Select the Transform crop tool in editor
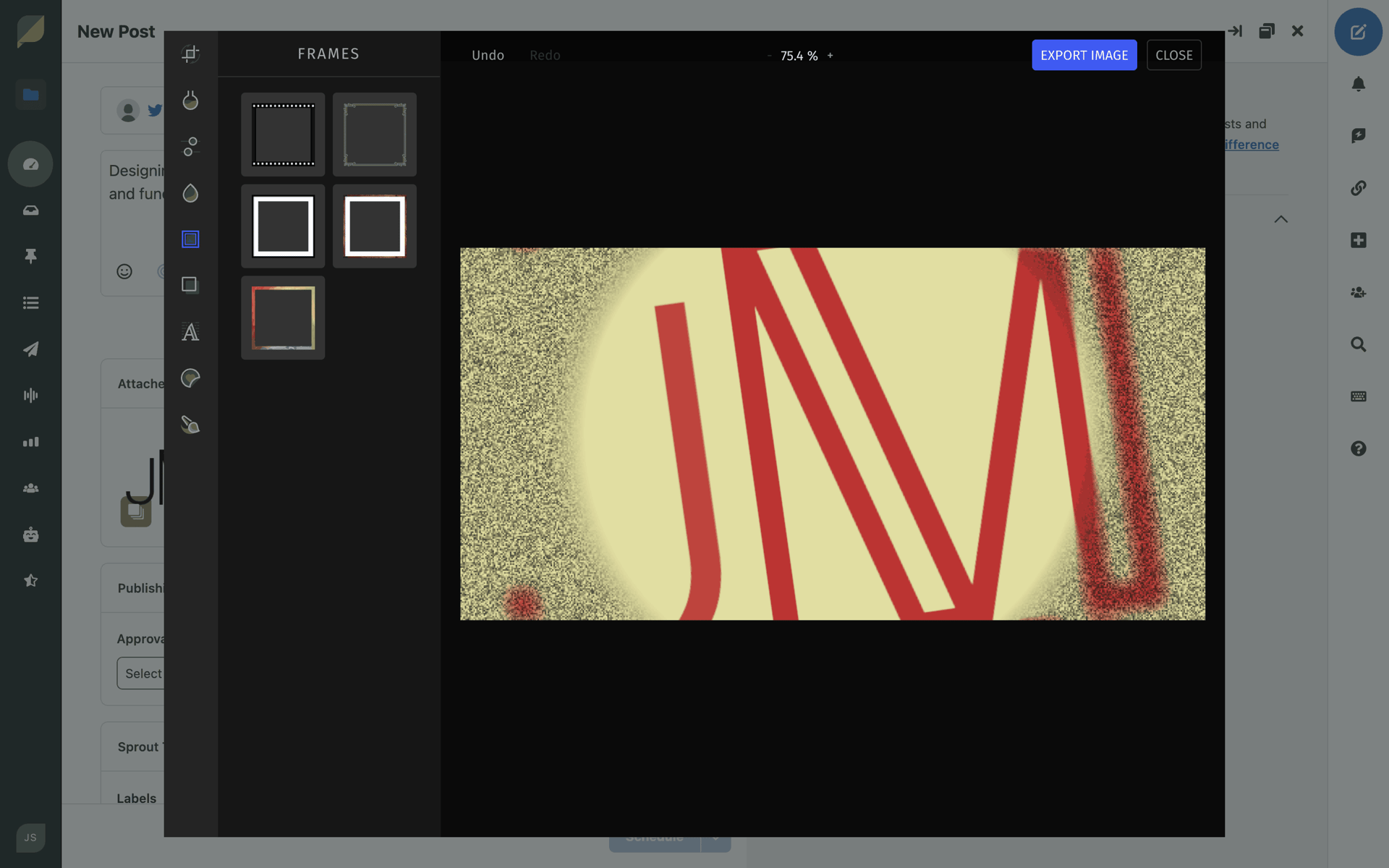1389x868 pixels. click(190, 54)
